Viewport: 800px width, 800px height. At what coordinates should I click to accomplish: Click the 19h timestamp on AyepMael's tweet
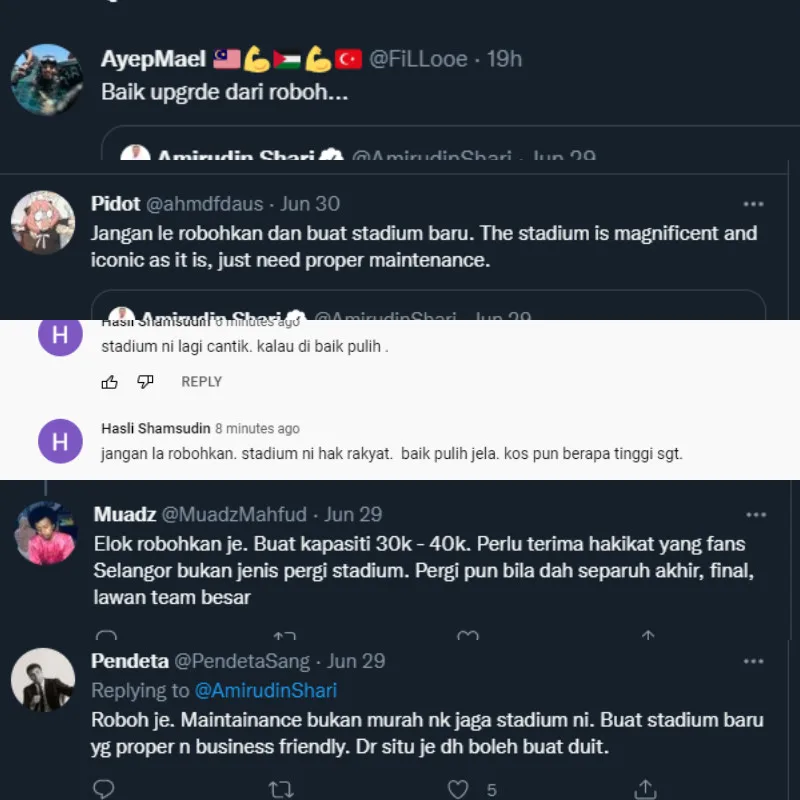point(504,59)
